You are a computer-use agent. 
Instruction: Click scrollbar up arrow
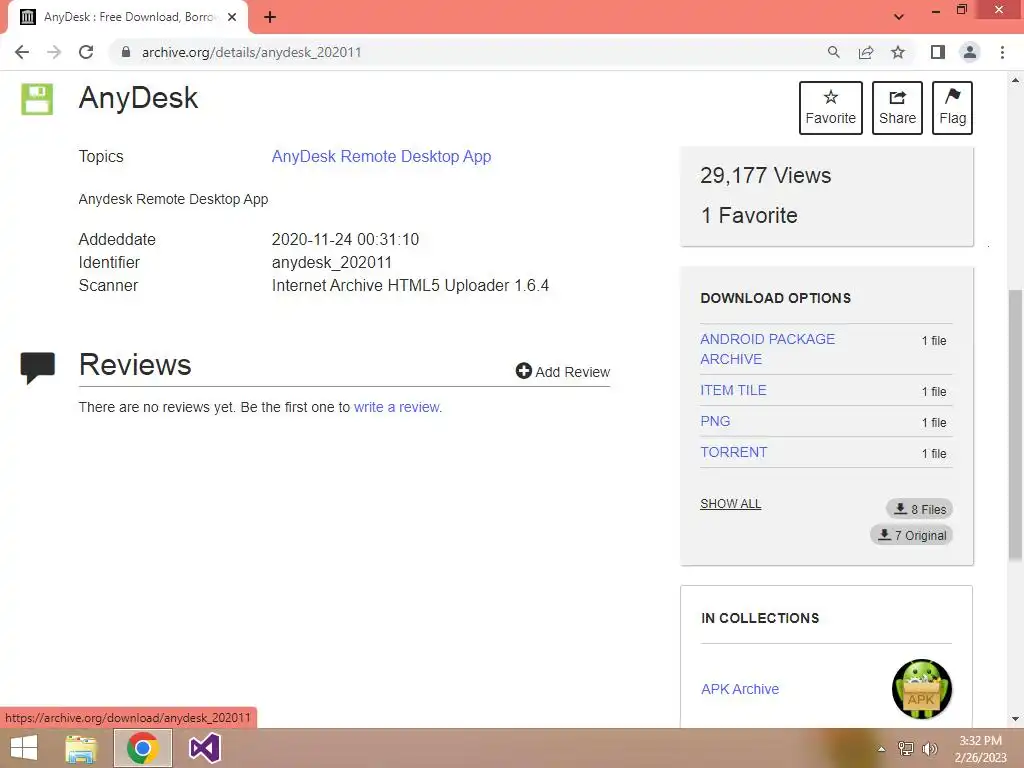1016,80
